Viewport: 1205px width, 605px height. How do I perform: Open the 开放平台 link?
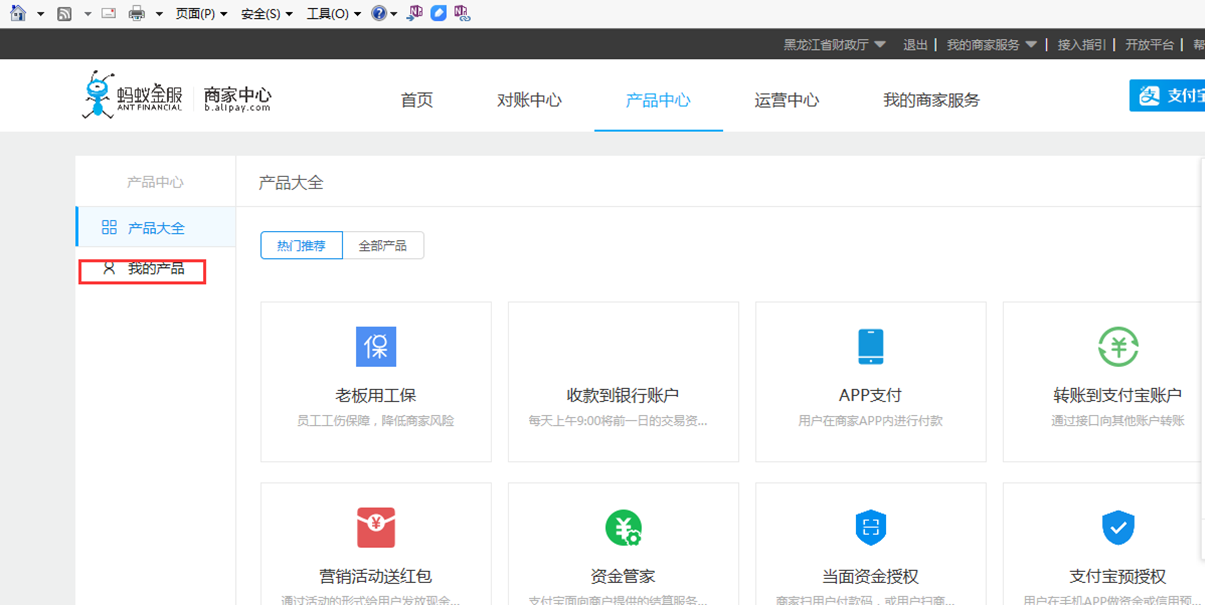click(x=1149, y=44)
